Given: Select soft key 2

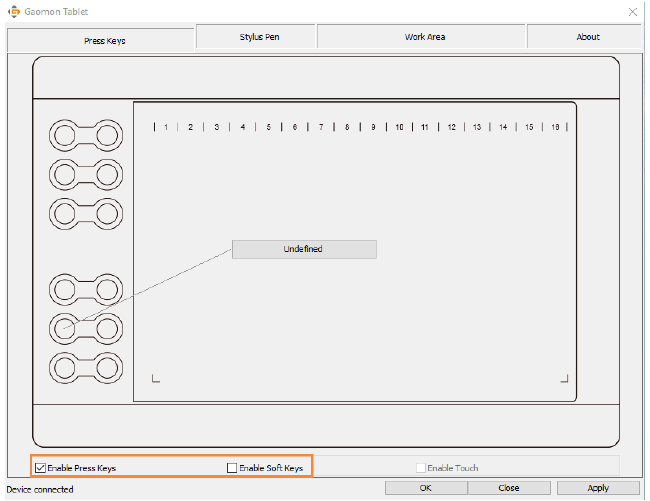Looking at the screenshot, I should click(x=190, y=127).
